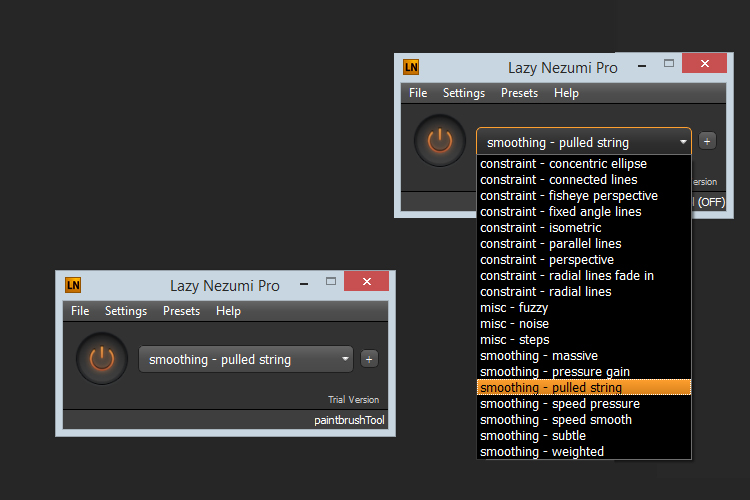The width and height of the screenshot is (750, 500).
Task: Select 'constraint - radial lines' preset
Action: [x=584, y=292]
